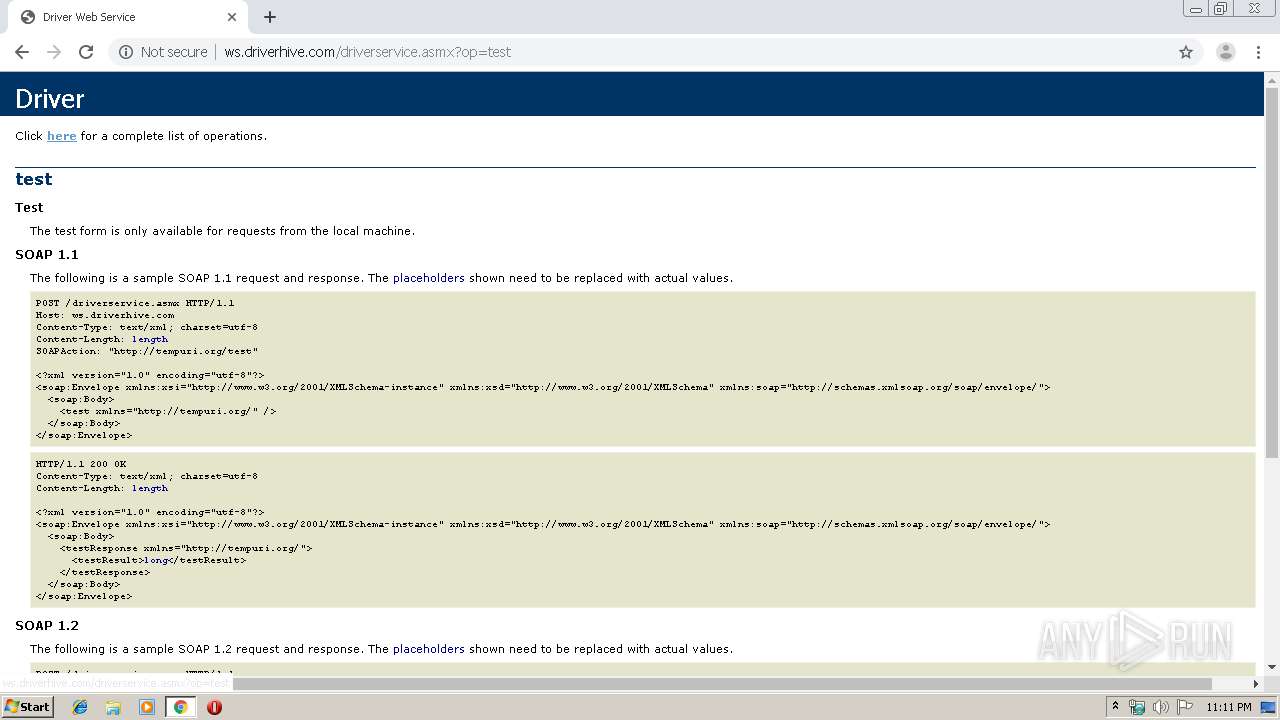Viewport: 1280px width, 720px height.
Task: Click 'placeholders' link in SOAP 1.2 section
Action: coord(429,649)
